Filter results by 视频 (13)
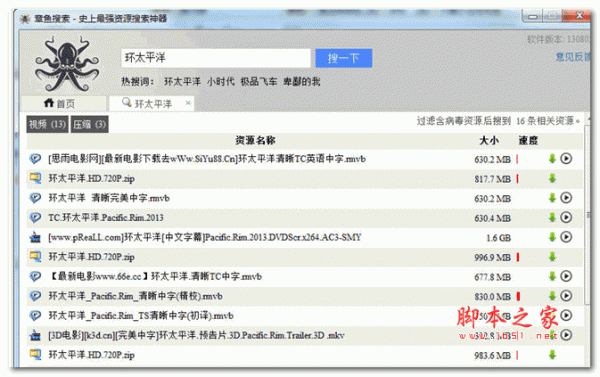The width and height of the screenshot is (600, 377). 47,124
